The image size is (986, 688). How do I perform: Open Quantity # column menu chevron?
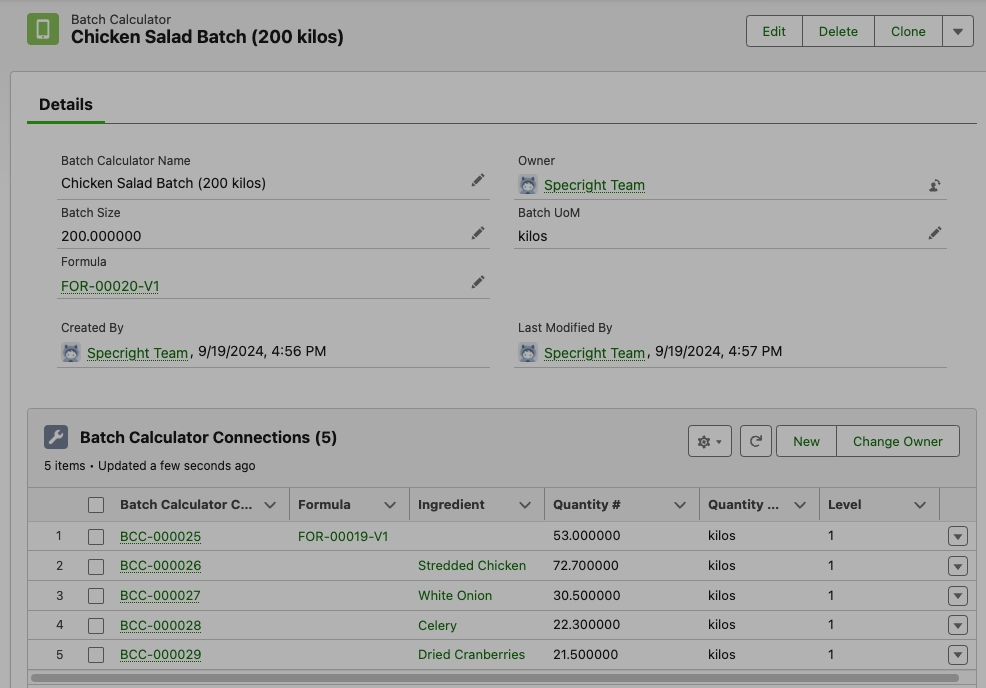point(680,505)
